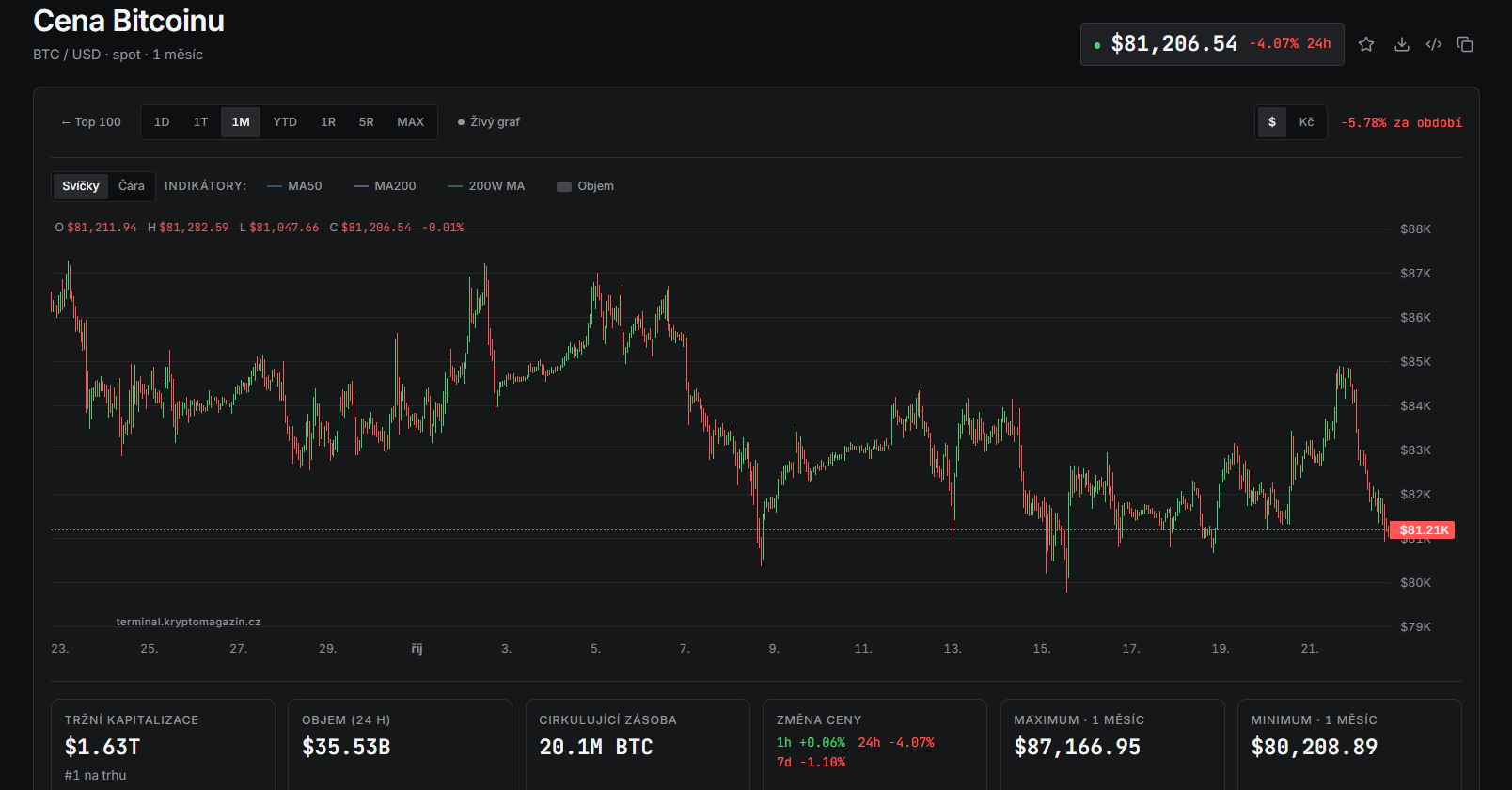Click the Cena Bitcoinu heading
Image resolution: width=1512 pixels, height=790 pixels.
pos(129,21)
